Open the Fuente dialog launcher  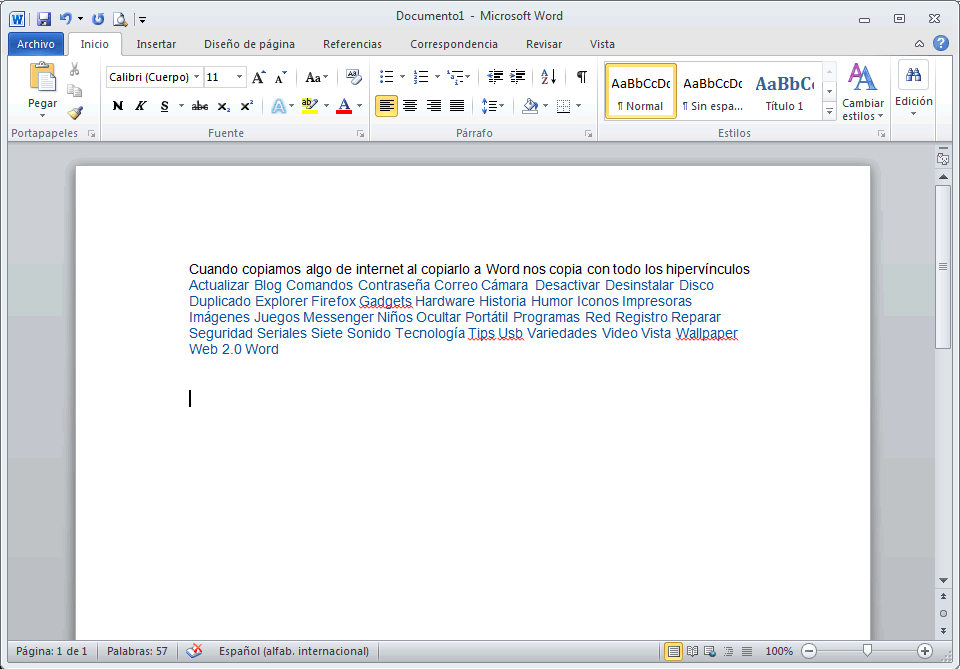pos(361,133)
